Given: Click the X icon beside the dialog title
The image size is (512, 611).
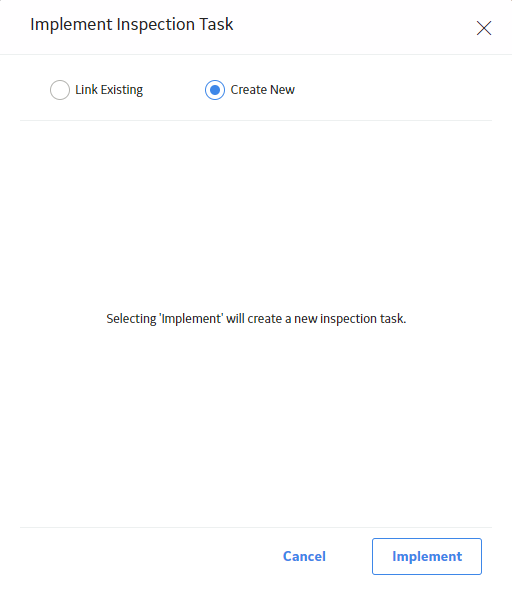Looking at the screenshot, I should click(x=484, y=28).
